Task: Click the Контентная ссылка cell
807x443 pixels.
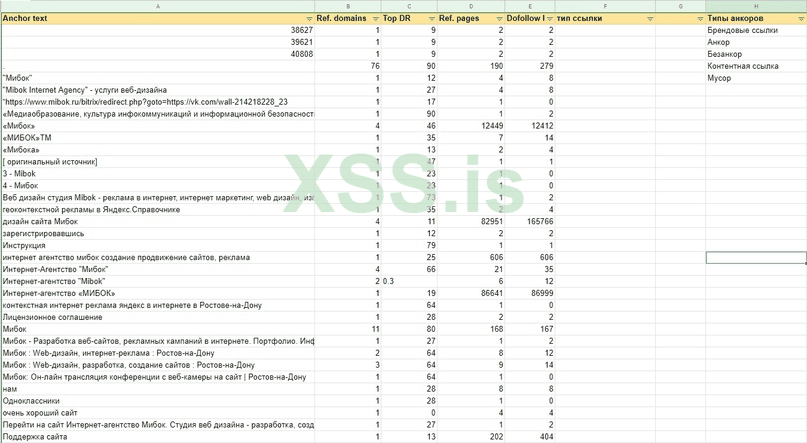Action: coord(756,66)
